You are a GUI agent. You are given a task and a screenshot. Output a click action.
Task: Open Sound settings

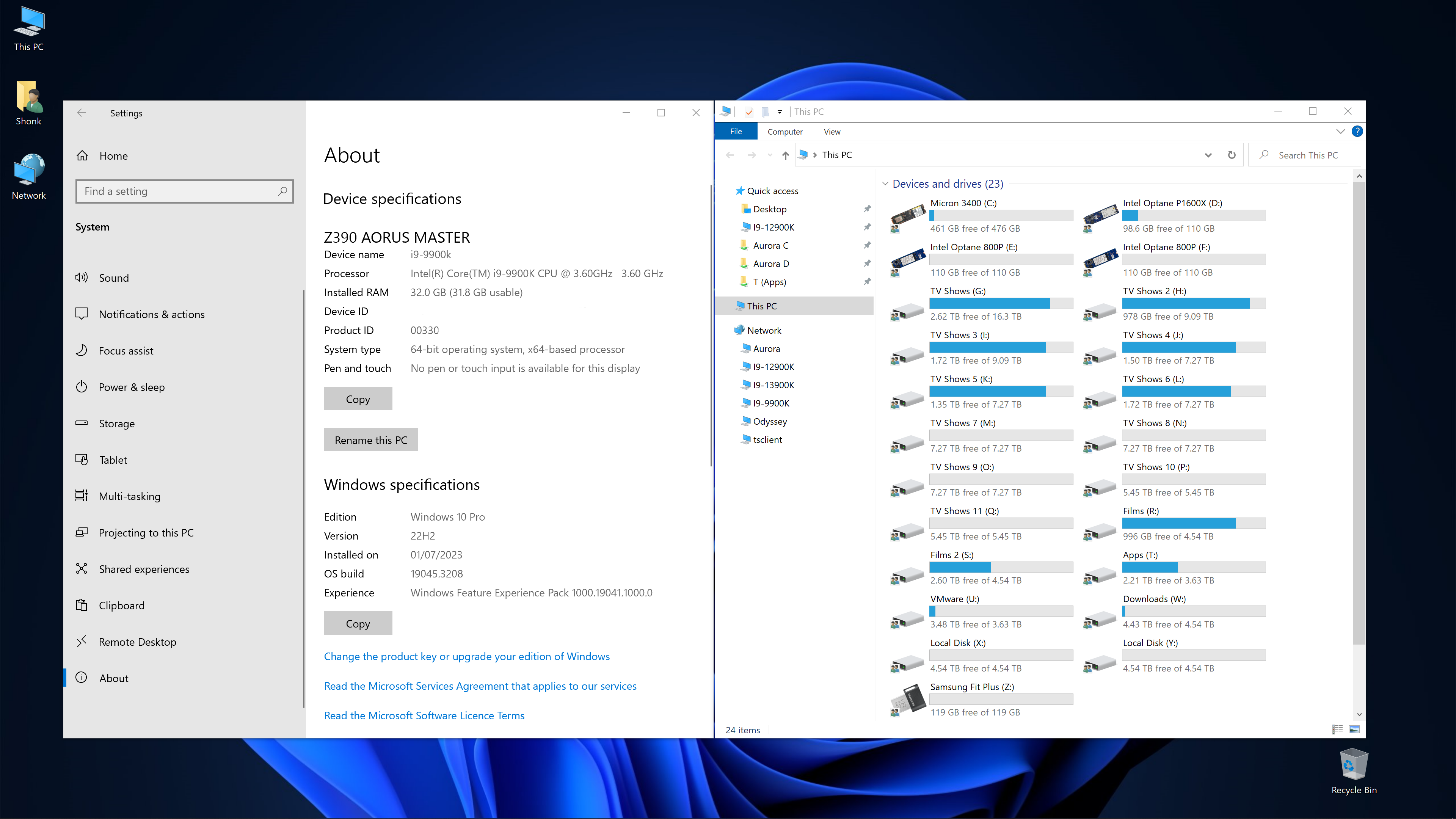click(x=184, y=278)
